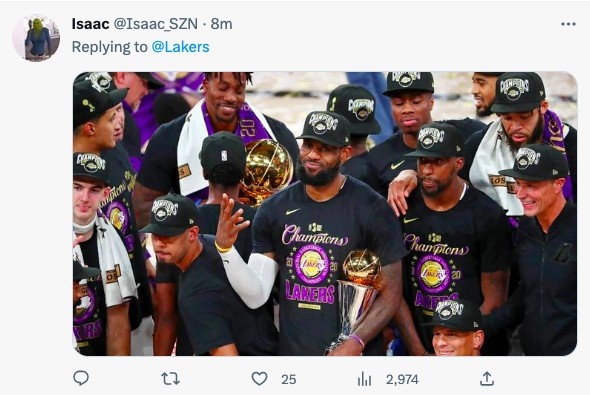Like the tweet with heart icon

pyautogui.click(x=259, y=379)
